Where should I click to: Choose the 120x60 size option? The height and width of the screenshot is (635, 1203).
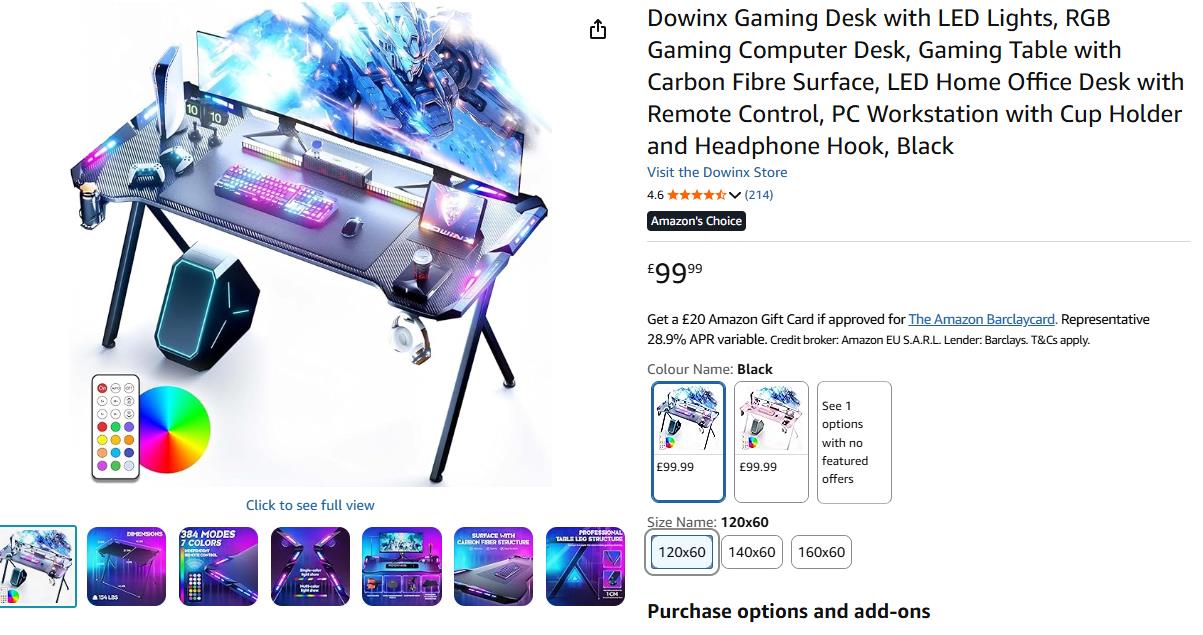(x=682, y=552)
